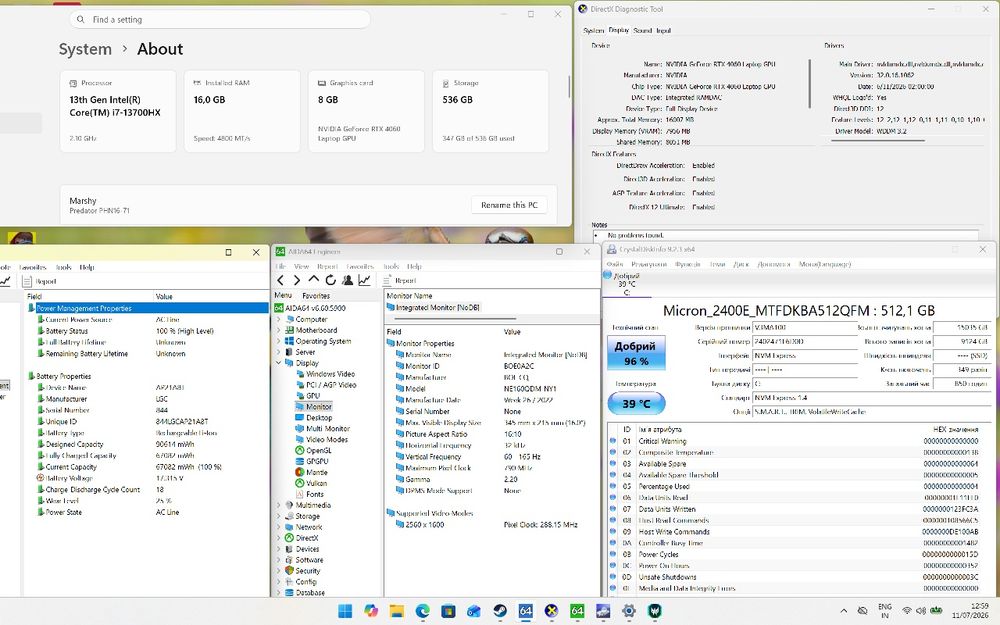Click the AIDA64 user profile icon

pyautogui.click(x=348, y=280)
